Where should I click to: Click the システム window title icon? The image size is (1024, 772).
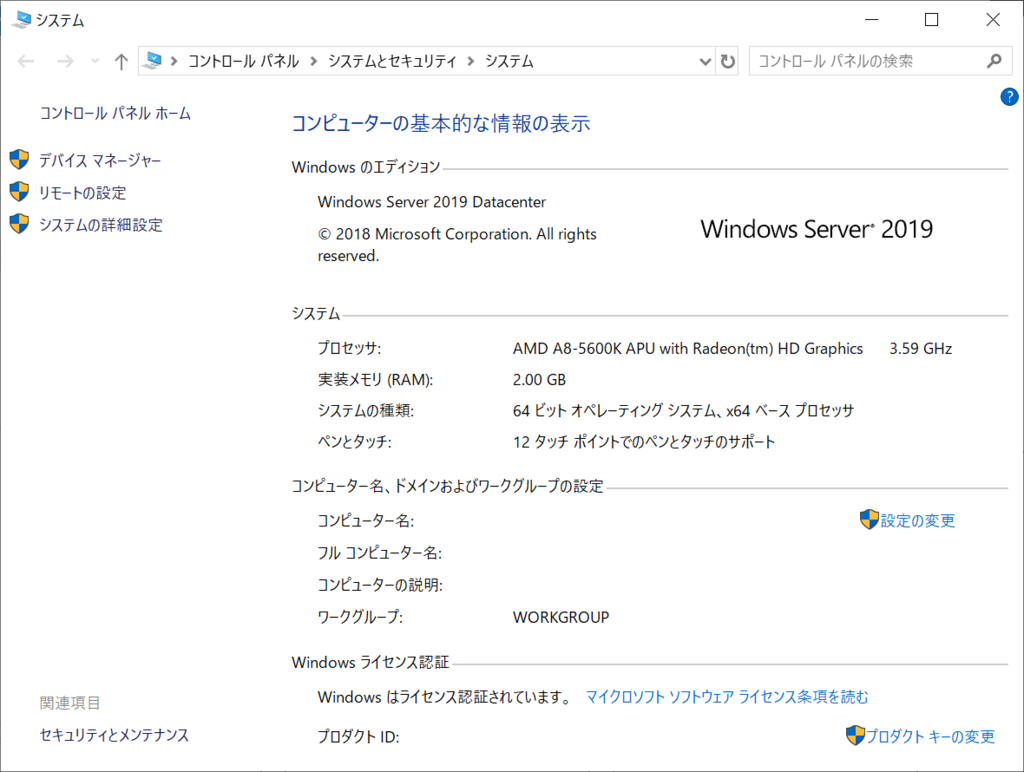click(21, 20)
